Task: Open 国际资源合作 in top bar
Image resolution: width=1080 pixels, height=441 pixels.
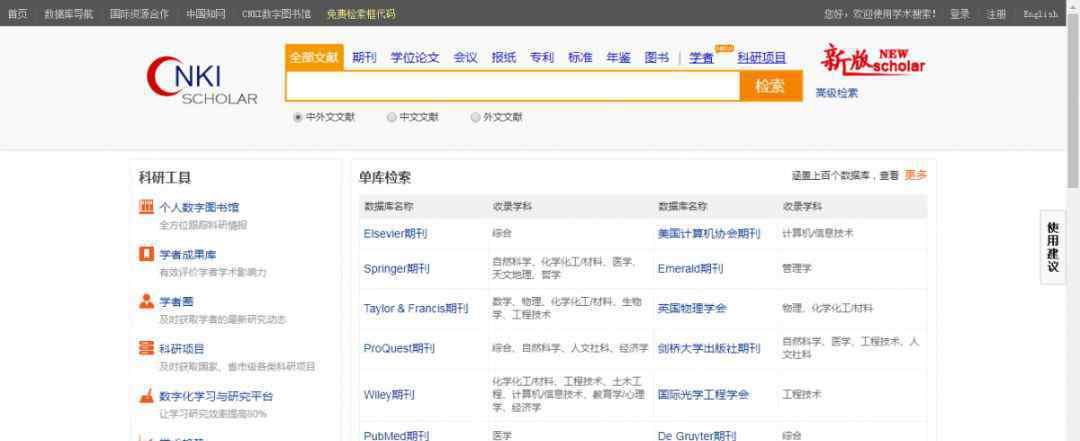Action: [x=139, y=14]
